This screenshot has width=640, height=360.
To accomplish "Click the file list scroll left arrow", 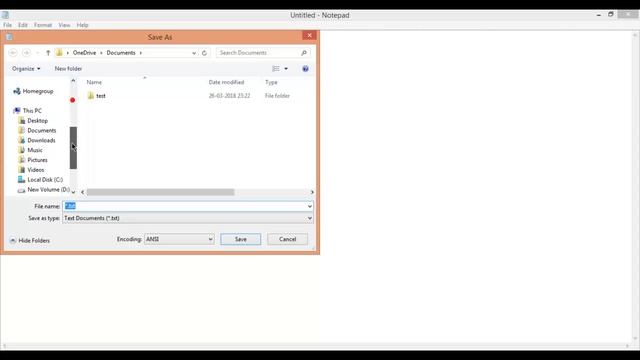I will [82, 192].
